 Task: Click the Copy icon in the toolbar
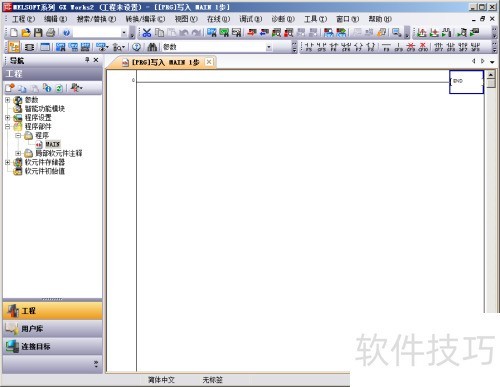(x=159, y=33)
